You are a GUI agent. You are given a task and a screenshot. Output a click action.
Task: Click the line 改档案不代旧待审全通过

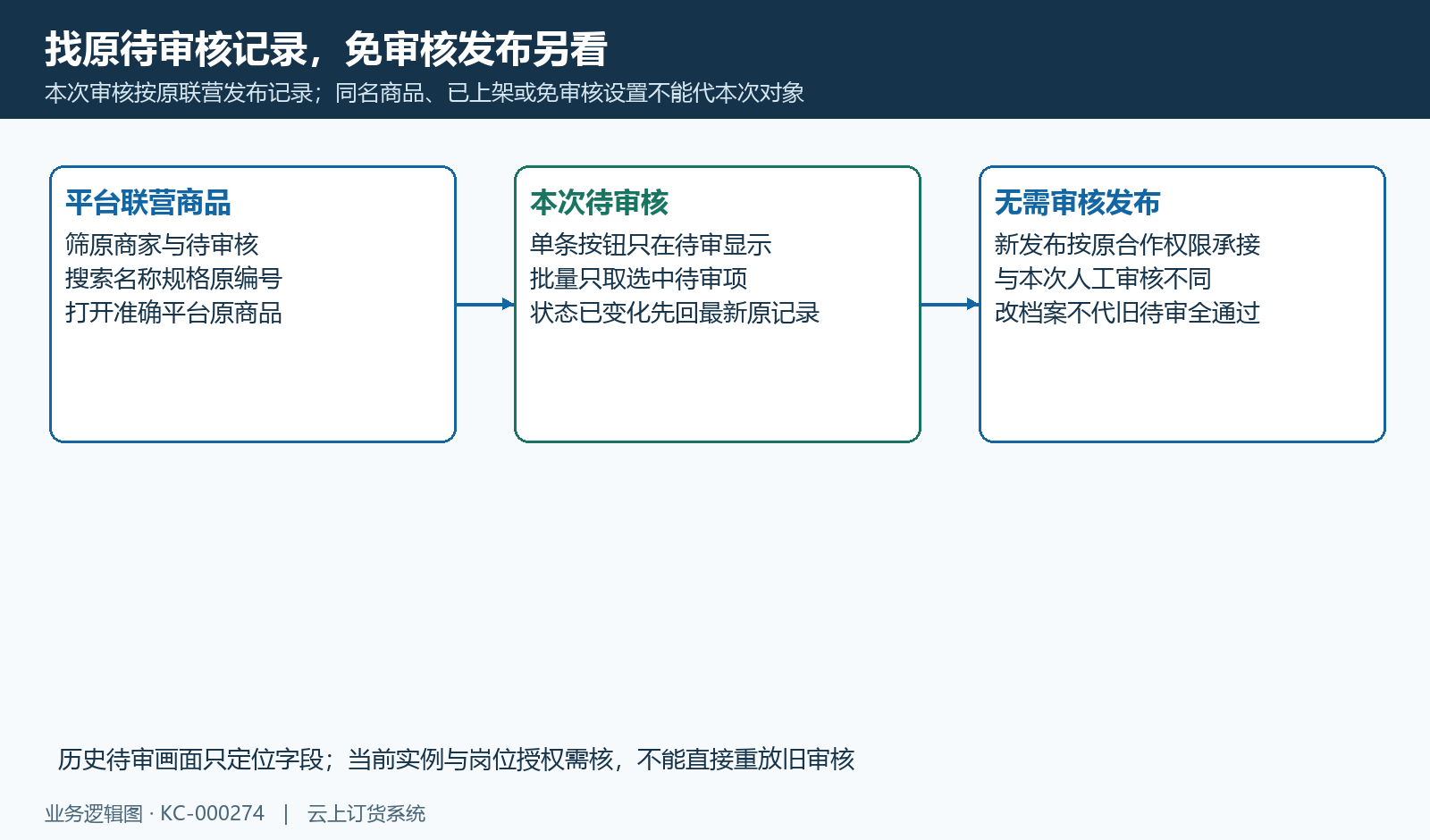coord(1128,313)
